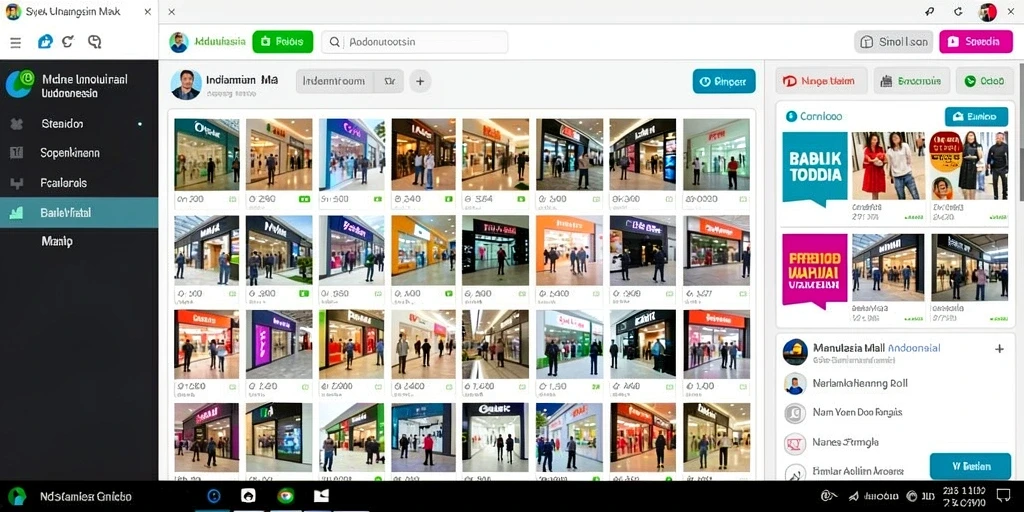Expand the Stenidon sidebar item
1024x512 pixels.
pos(78,123)
